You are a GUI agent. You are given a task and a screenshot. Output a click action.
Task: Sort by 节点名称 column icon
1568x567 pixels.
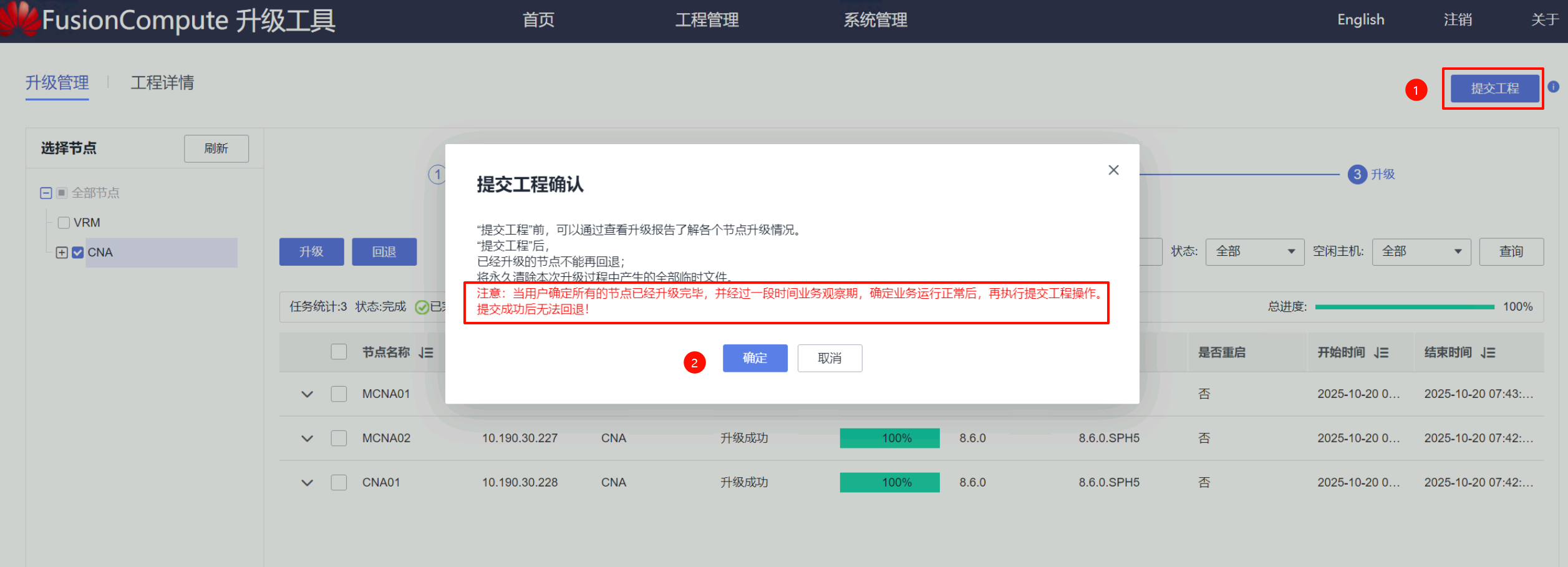tap(426, 353)
